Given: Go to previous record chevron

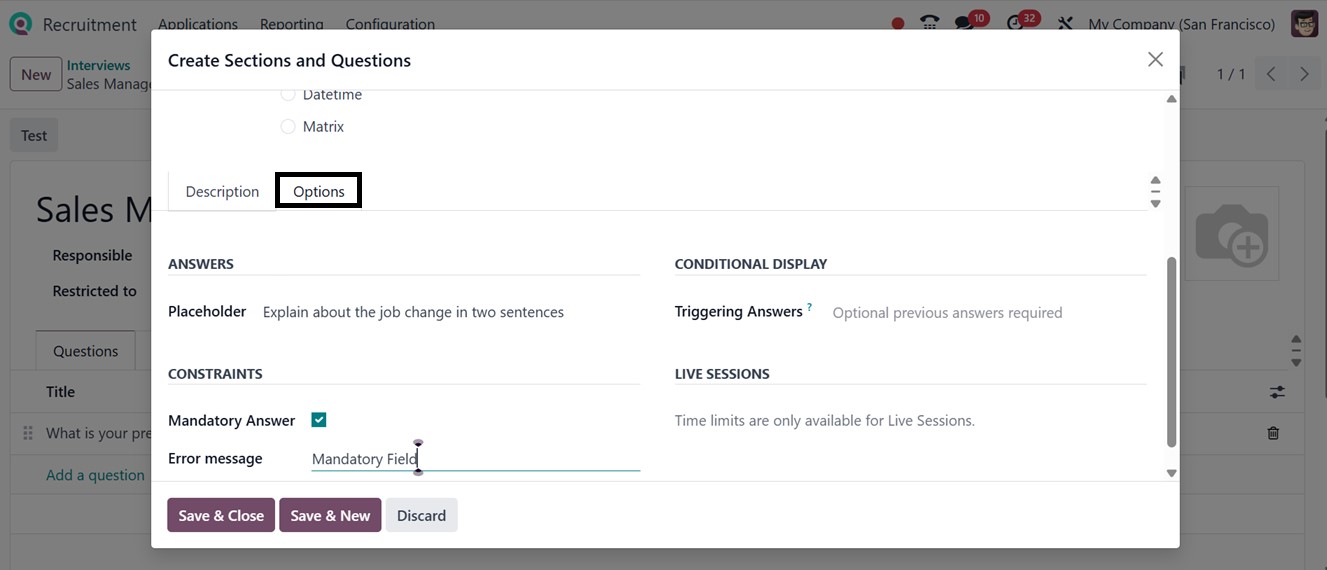Looking at the screenshot, I should point(1271,74).
